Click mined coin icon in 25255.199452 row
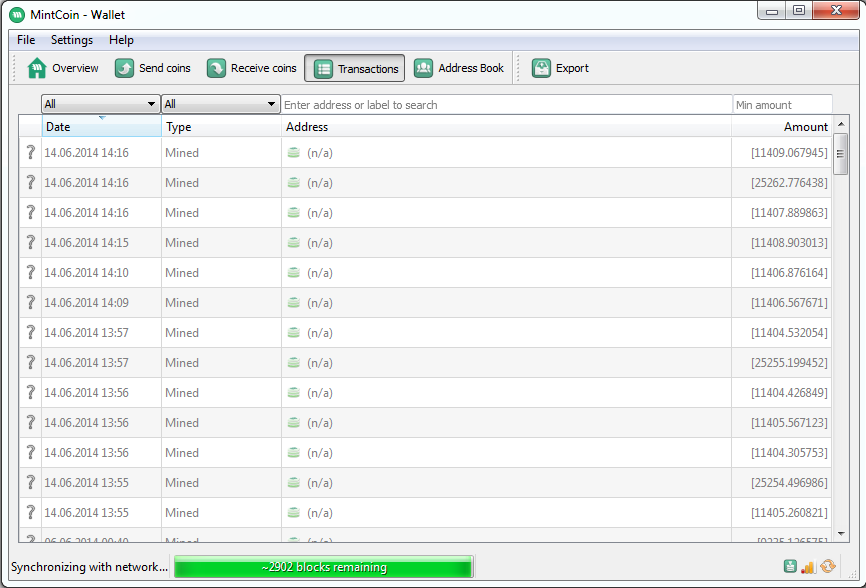The width and height of the screenshot is (866, 588). [294, 362]
